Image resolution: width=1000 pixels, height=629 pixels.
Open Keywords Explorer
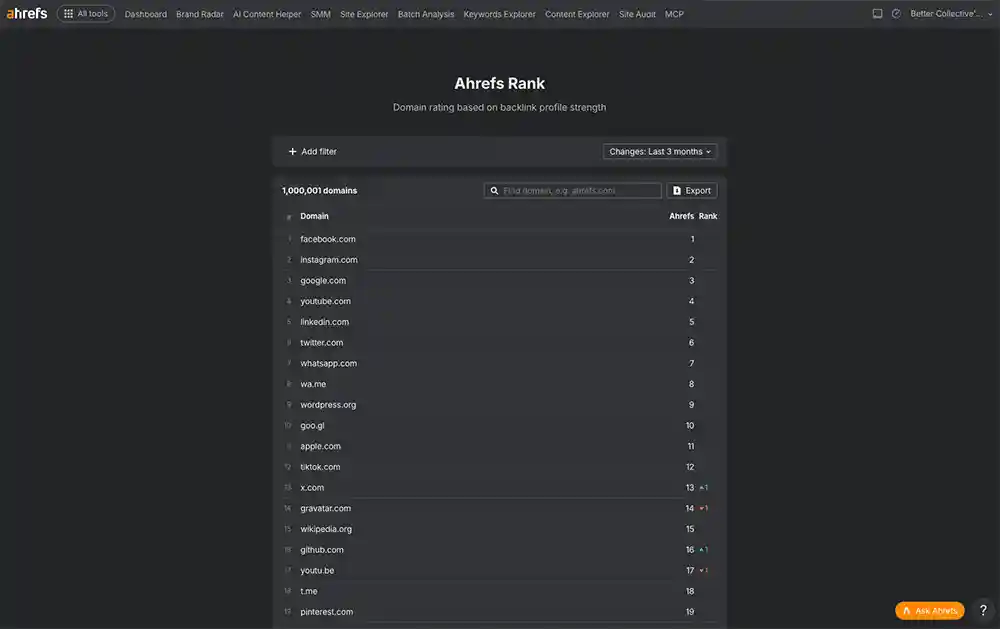pyautogui.click(x=499, y=14)
